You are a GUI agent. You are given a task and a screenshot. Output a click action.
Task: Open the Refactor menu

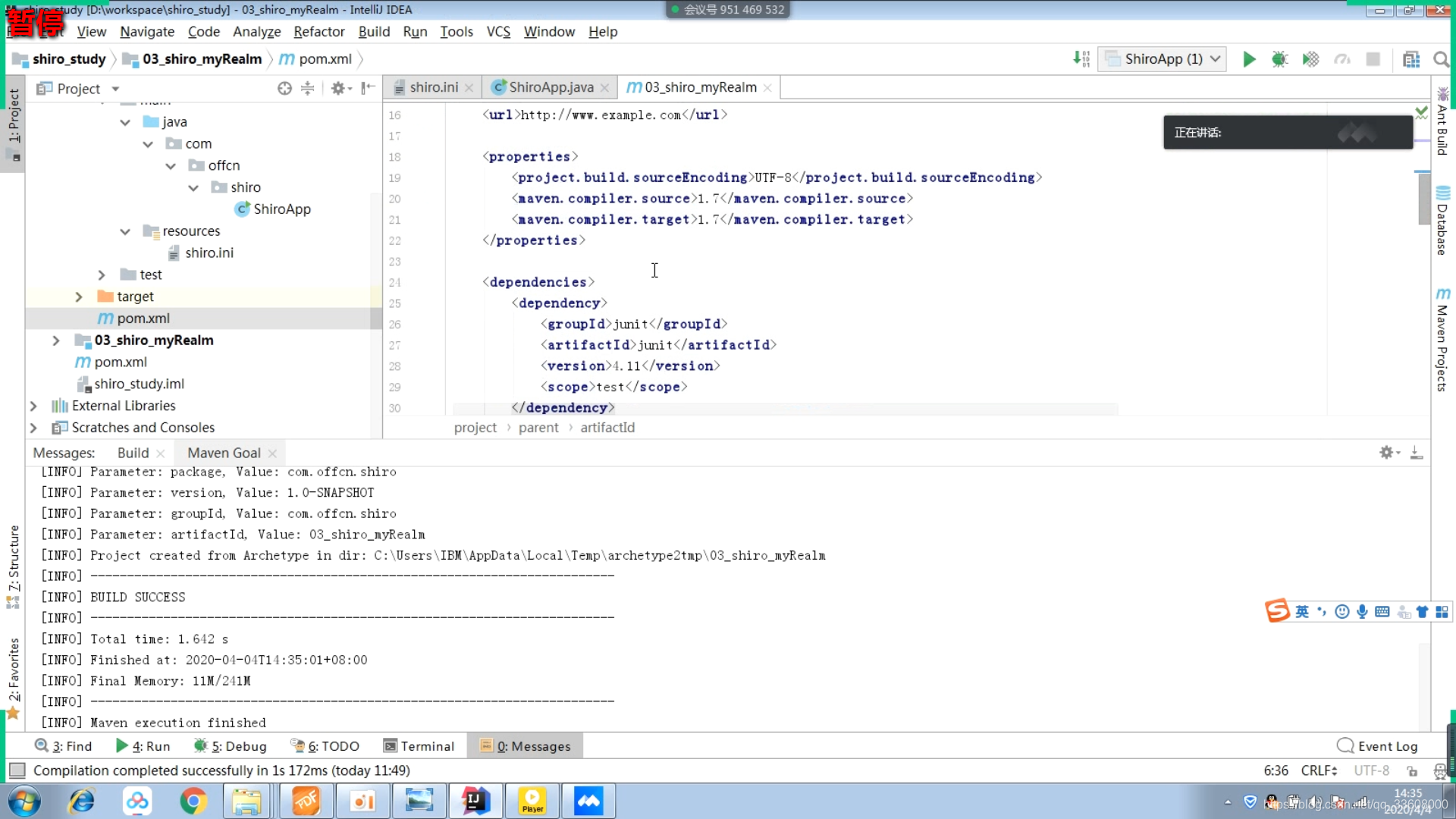tap(319, 32)
